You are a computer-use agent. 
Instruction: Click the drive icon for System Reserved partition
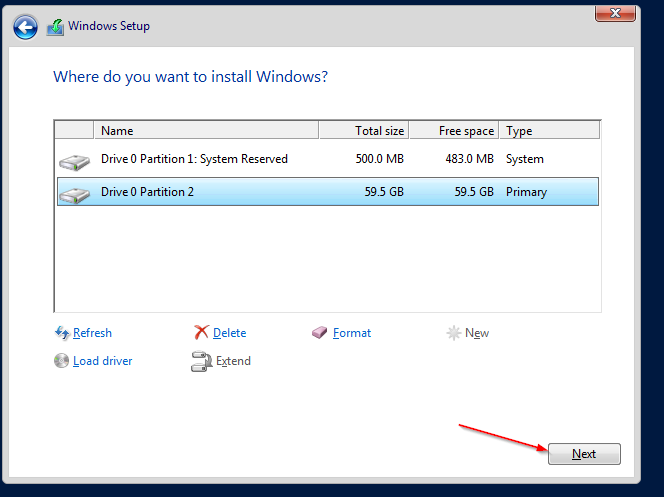75,162
